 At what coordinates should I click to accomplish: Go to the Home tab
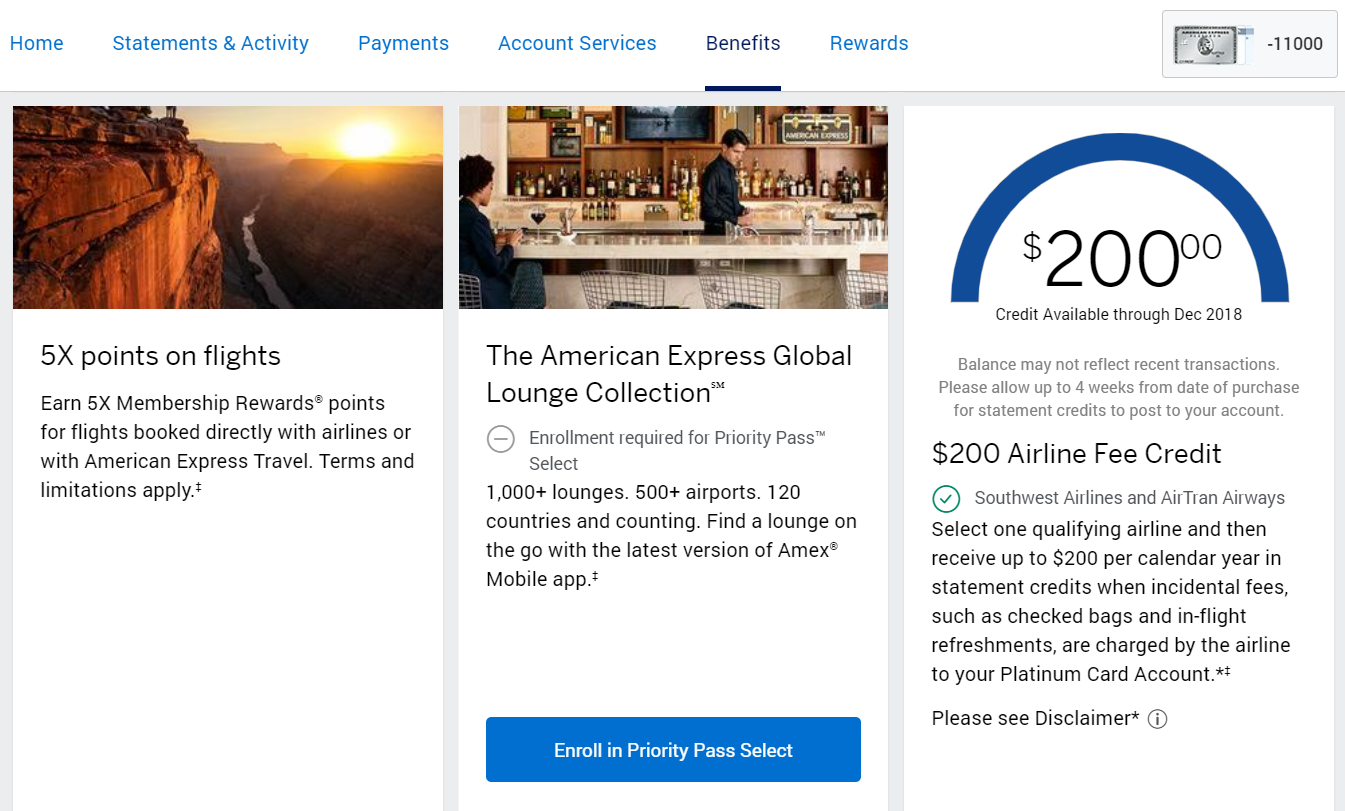[x=36, y=43]
